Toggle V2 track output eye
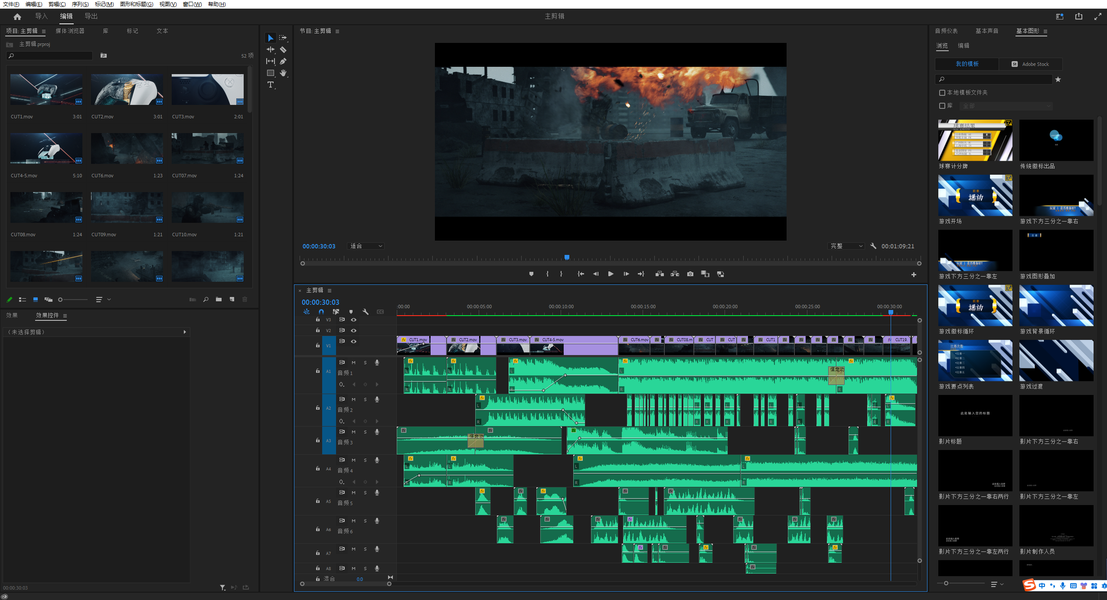Image resolution: width=1107 pixels, height=600 pixels. pos(354,330)
